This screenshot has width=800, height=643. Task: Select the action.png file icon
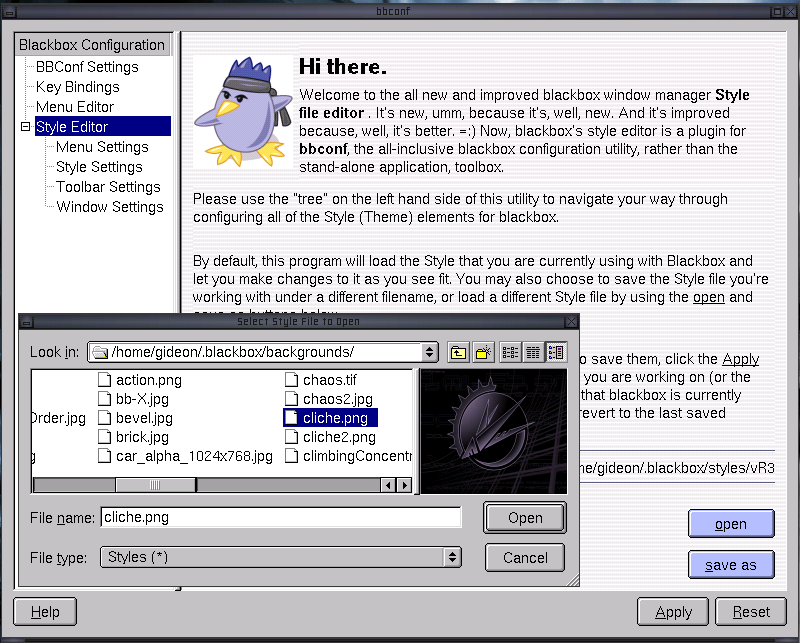coord(105,380)
